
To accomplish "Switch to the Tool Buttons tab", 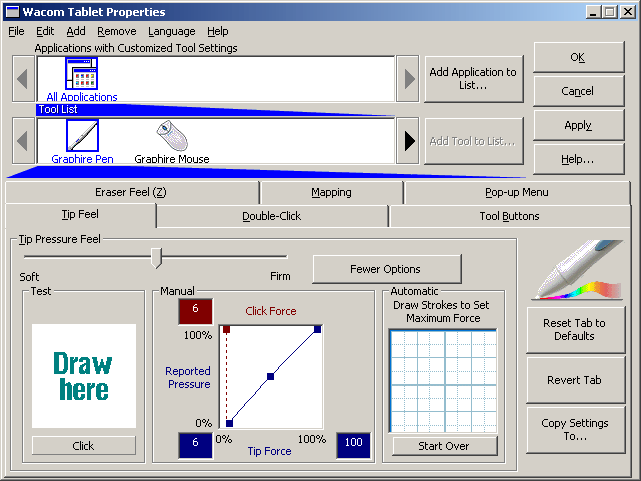I will click(509, 216).
